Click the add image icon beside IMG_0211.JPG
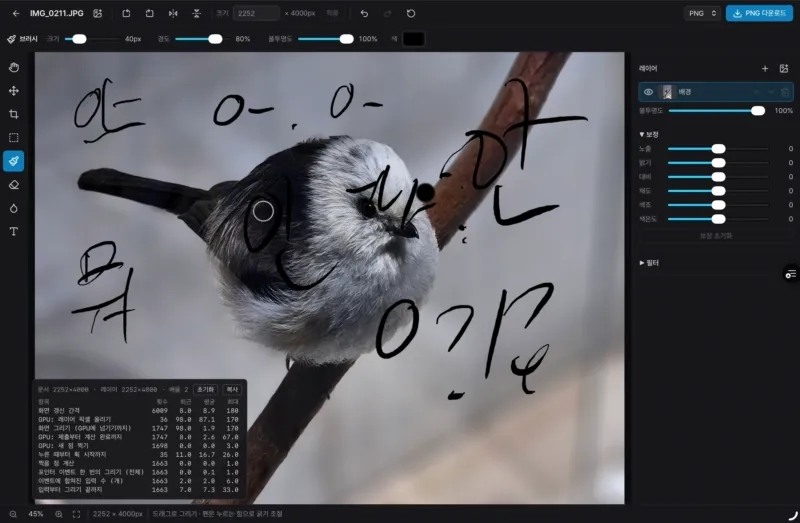 pos(97,14)
